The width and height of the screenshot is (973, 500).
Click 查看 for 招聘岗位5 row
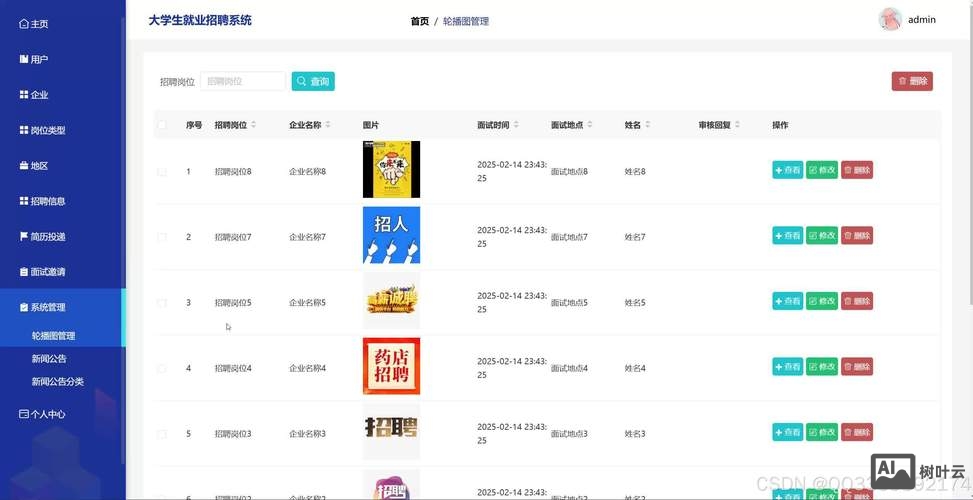pos(787,301)
